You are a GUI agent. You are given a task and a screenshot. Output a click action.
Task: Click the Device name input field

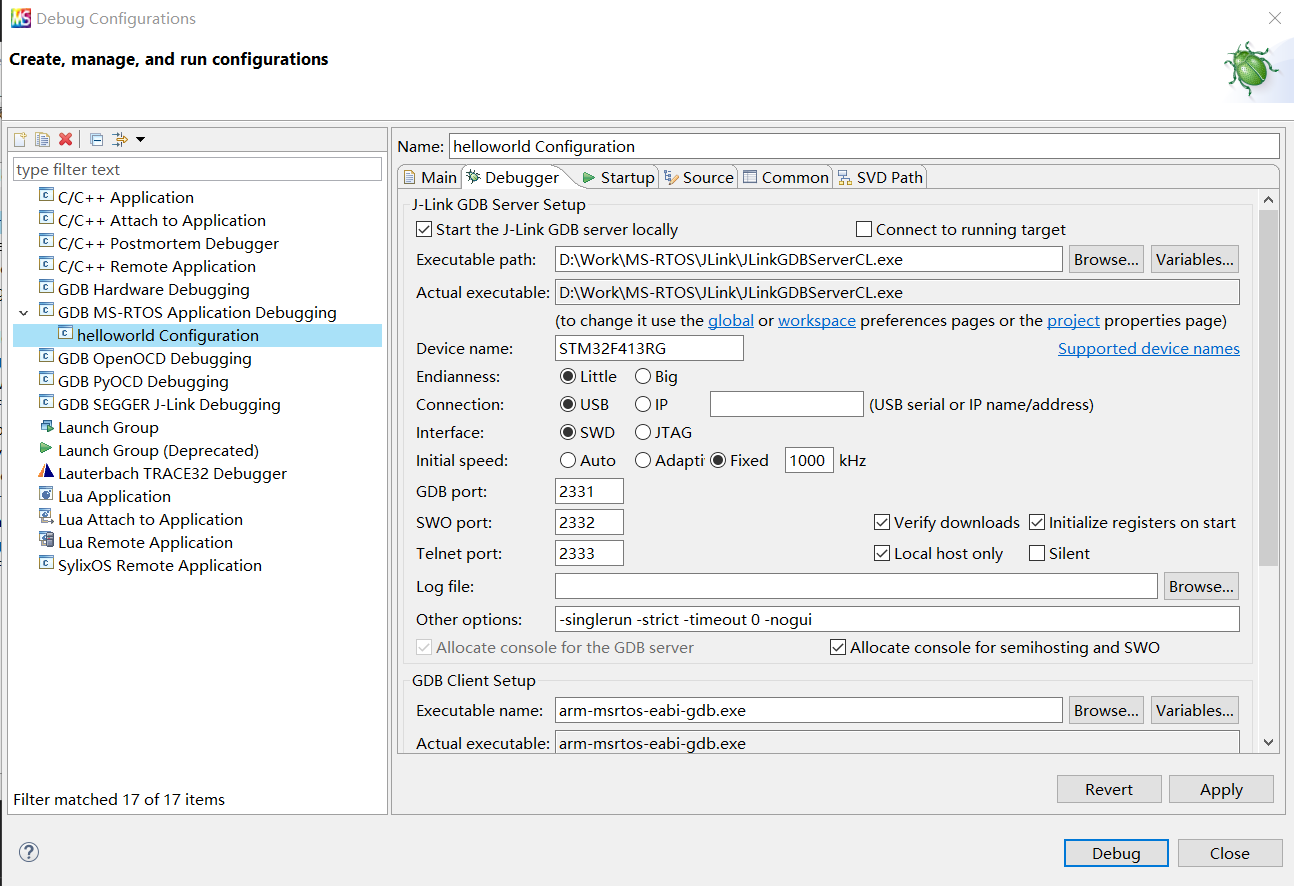pos(649,348)
